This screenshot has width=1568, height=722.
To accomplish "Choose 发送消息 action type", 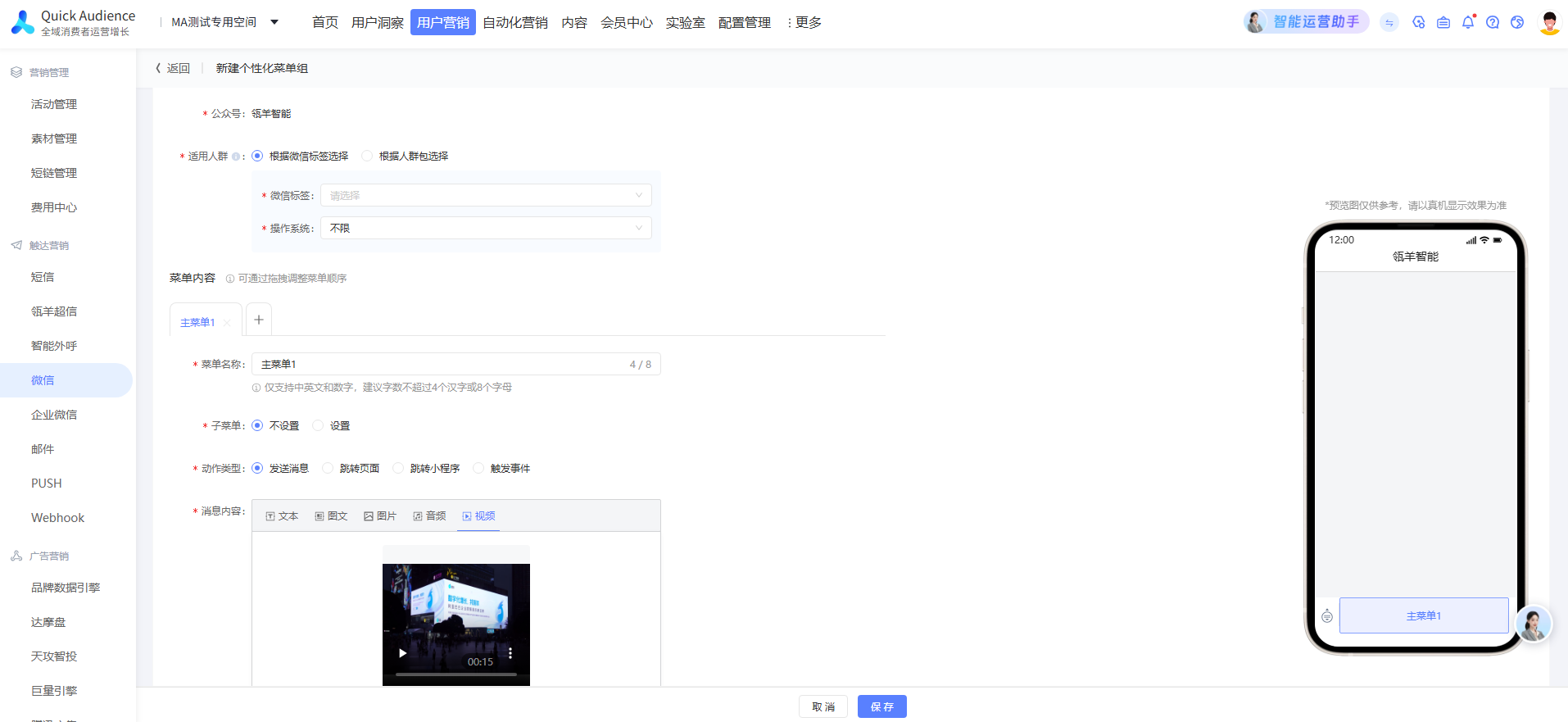I will [x=257, y=468].
